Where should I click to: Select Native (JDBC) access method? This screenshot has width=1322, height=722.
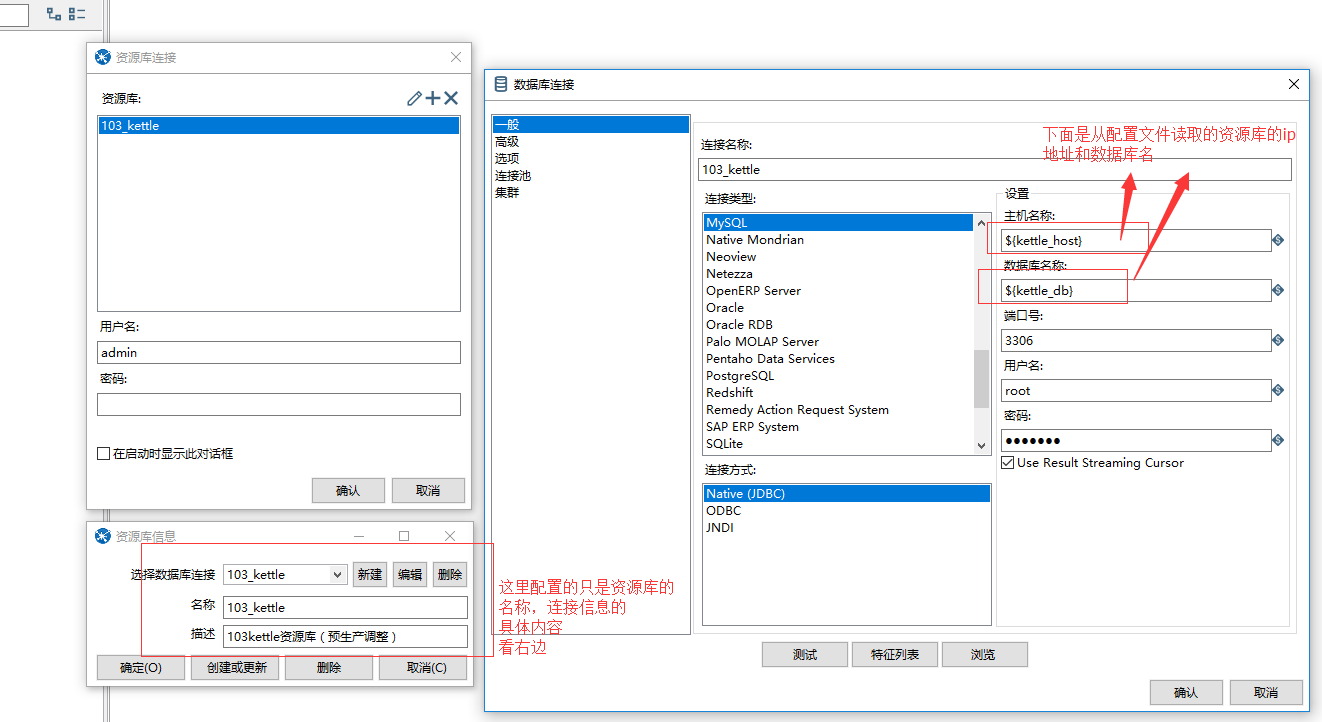846,494
